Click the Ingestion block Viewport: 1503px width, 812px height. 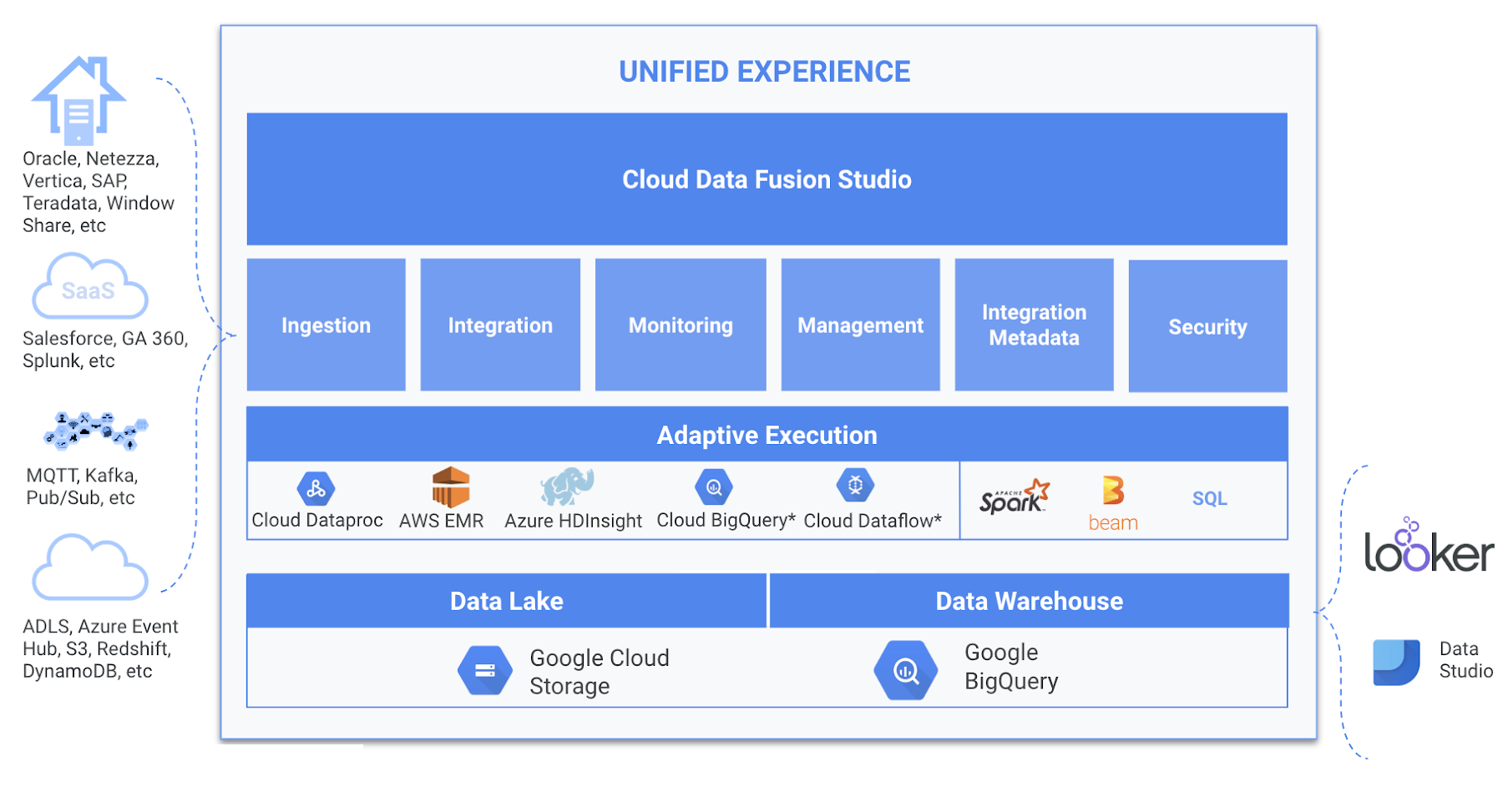(326, 325)
